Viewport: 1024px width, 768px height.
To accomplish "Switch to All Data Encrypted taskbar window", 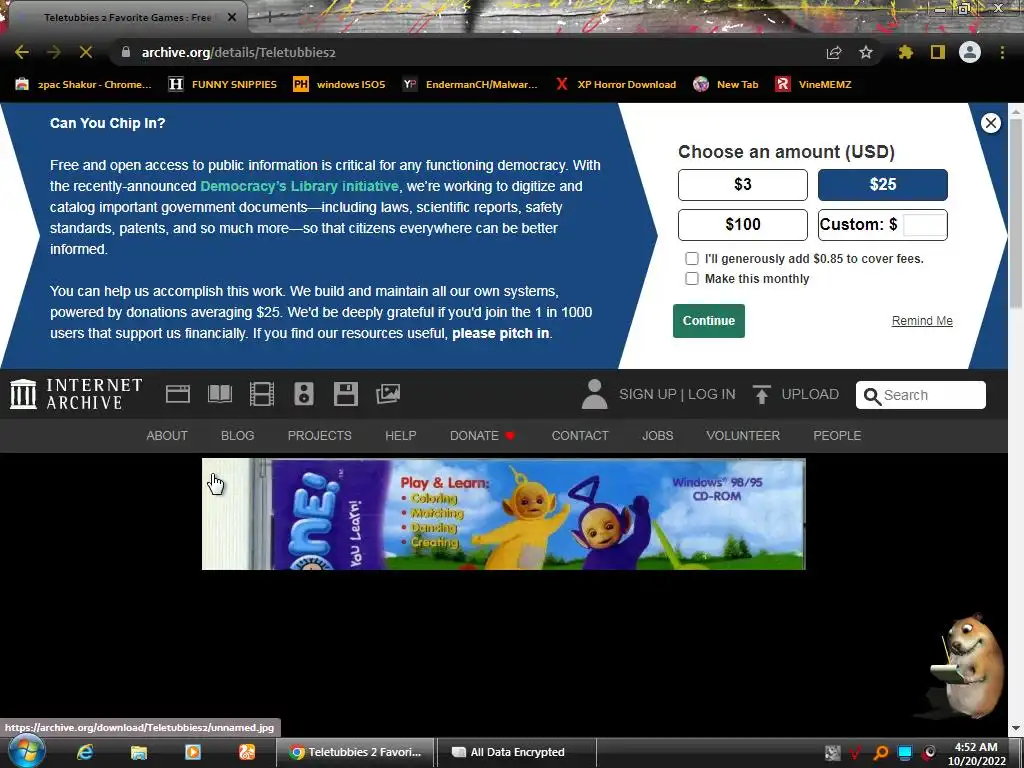I will click(515, 752).
